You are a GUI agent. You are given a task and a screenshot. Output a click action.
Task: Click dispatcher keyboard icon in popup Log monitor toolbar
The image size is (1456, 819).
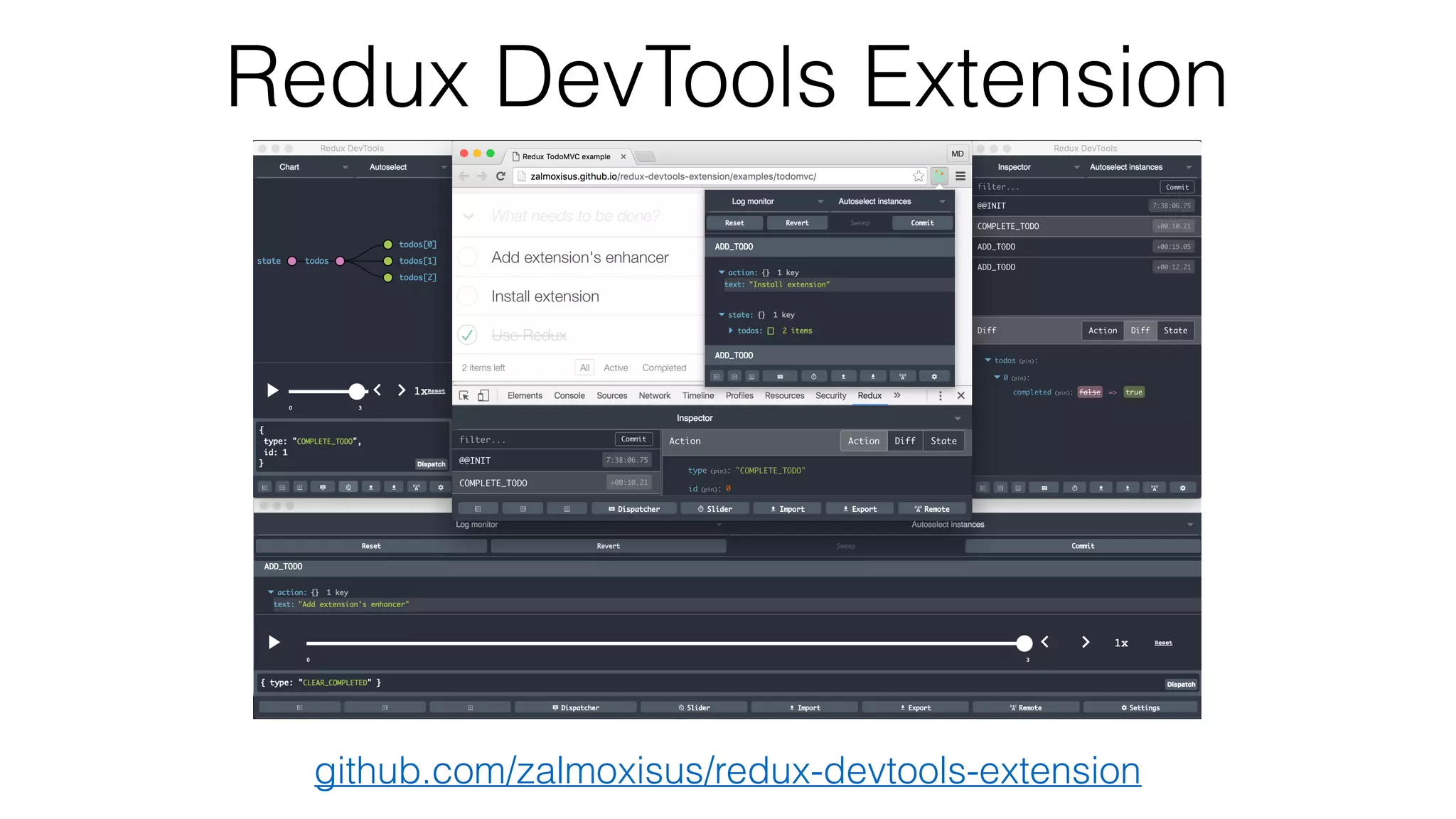tap(780, 376)
